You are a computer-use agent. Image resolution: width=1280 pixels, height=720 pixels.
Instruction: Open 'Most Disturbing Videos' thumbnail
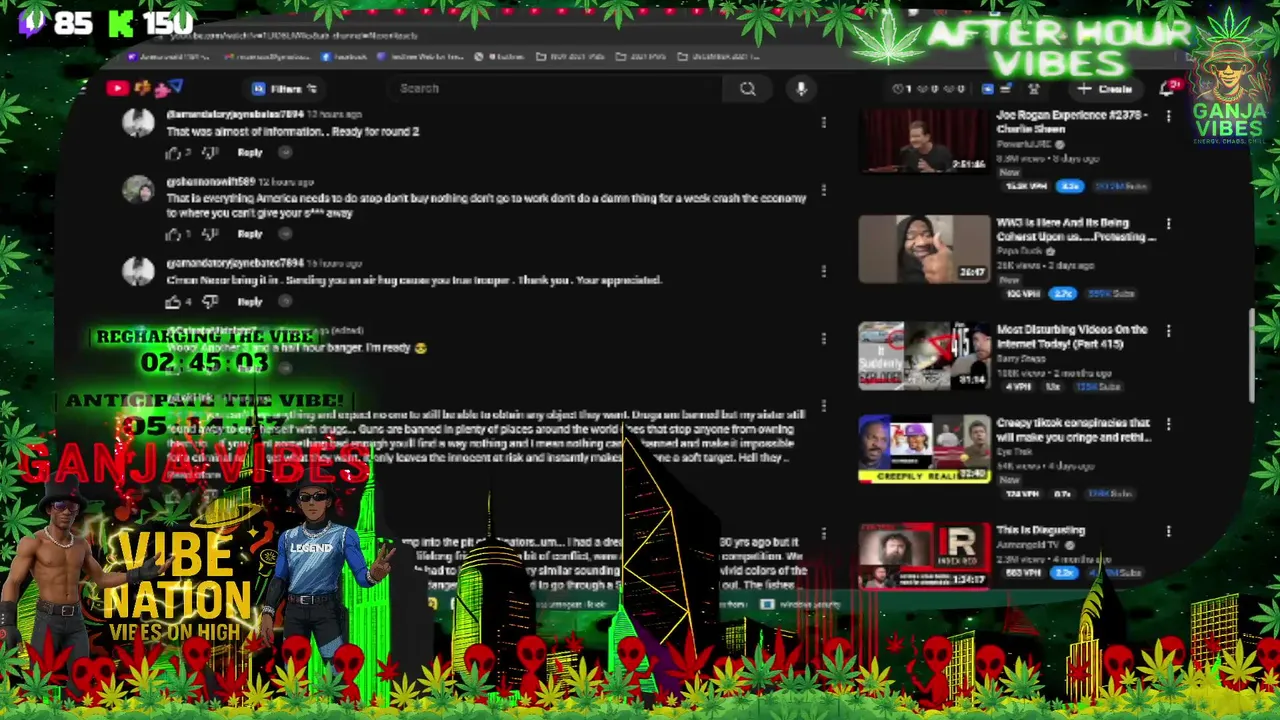click(x=925, y=355)
